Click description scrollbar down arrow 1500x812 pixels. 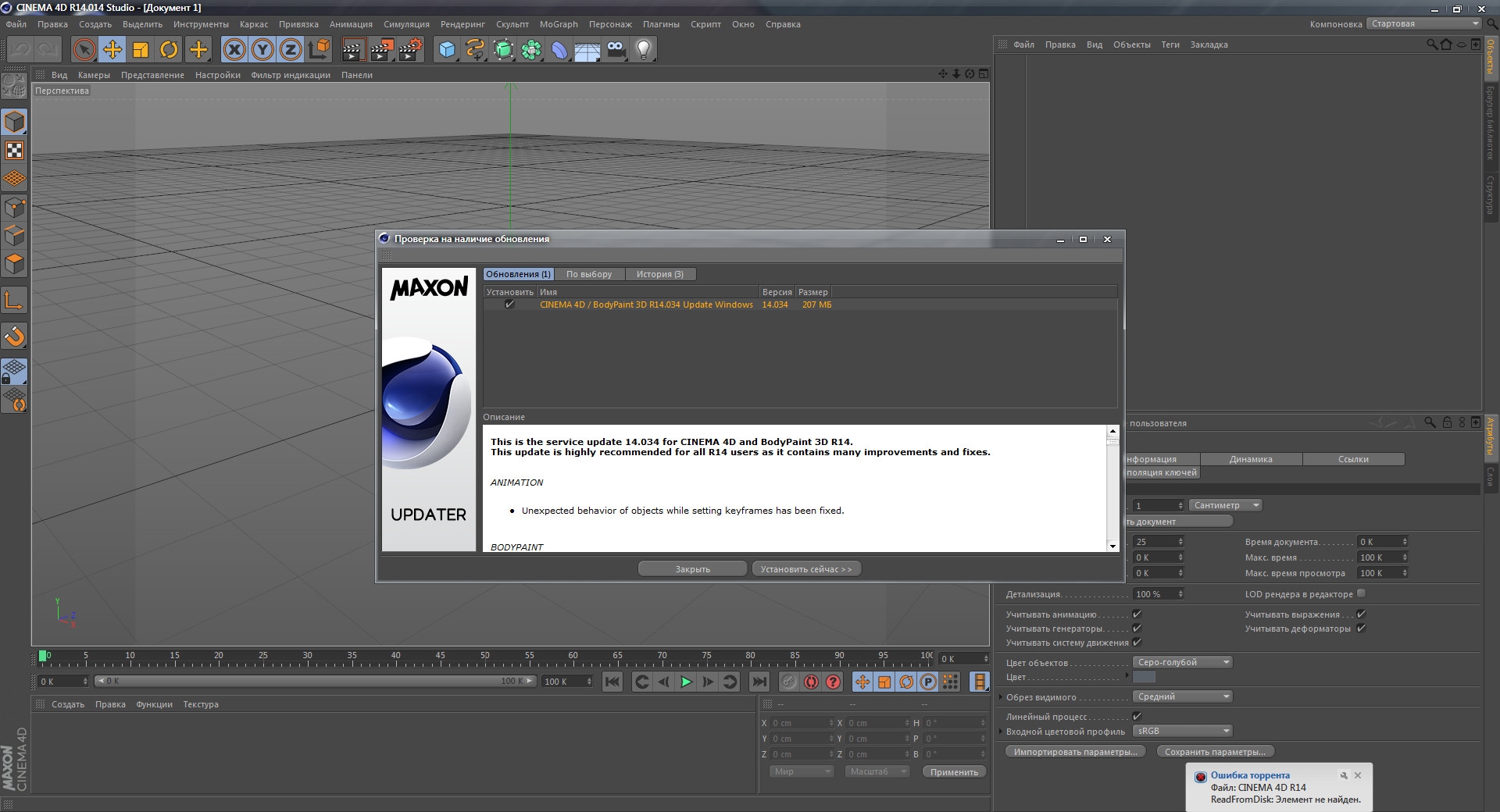tap(1112, 546)
